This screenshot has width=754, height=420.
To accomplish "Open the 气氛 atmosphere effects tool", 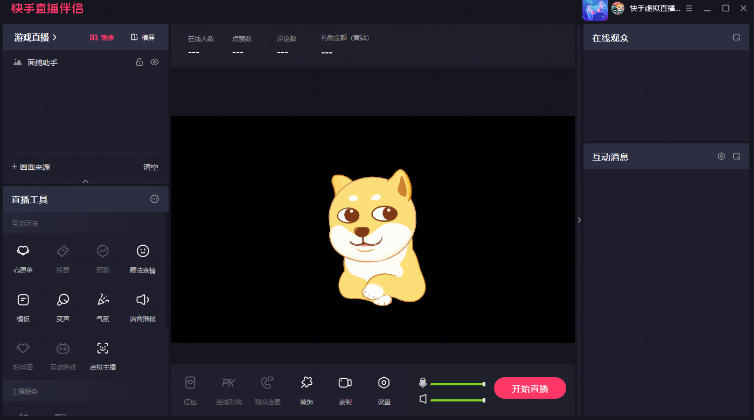I will point(103,303).
